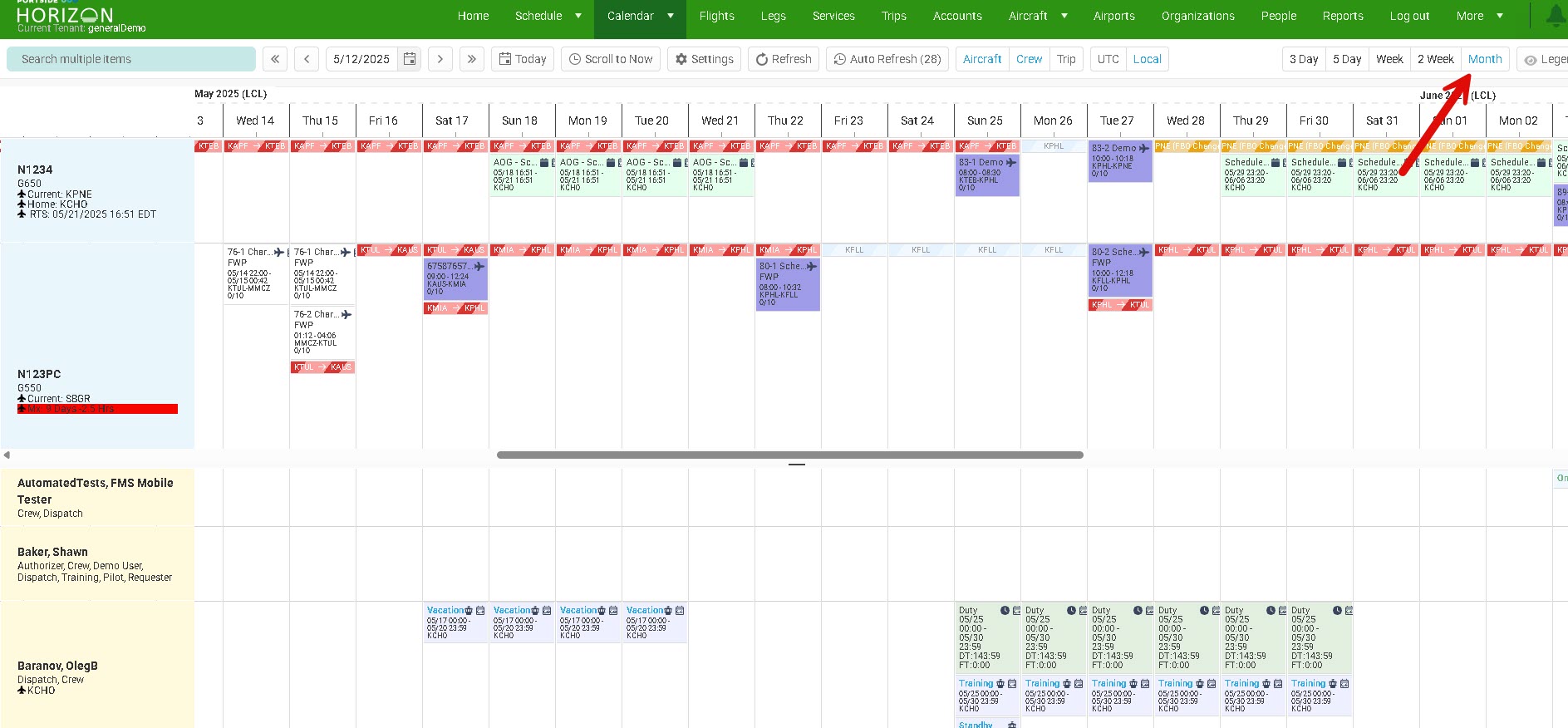Image resolution: width=1568 pixels, height=728 pixels.
Task: Advance to the next date with single-right arrow
Action: click(x=440, y=59)
